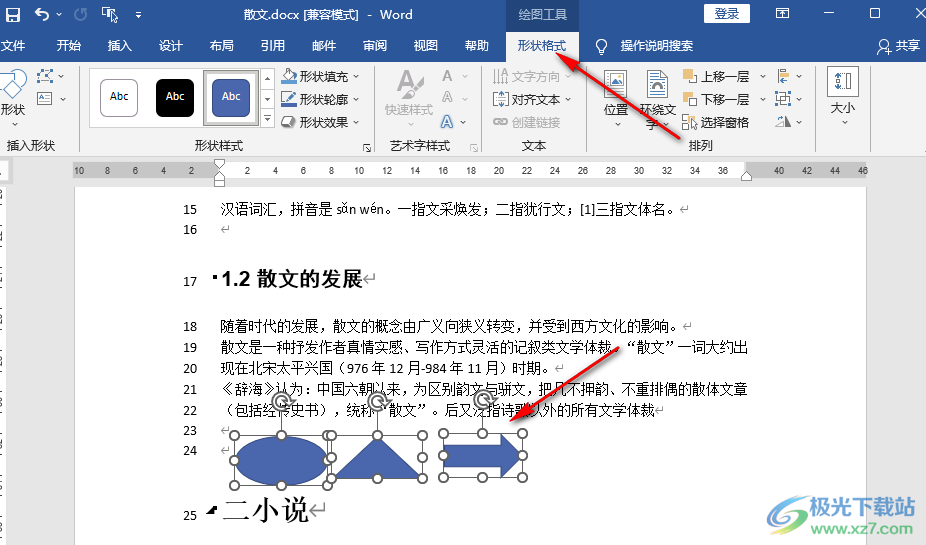
Task: Apply the white outlined Abc shape style
Action: 119,97
